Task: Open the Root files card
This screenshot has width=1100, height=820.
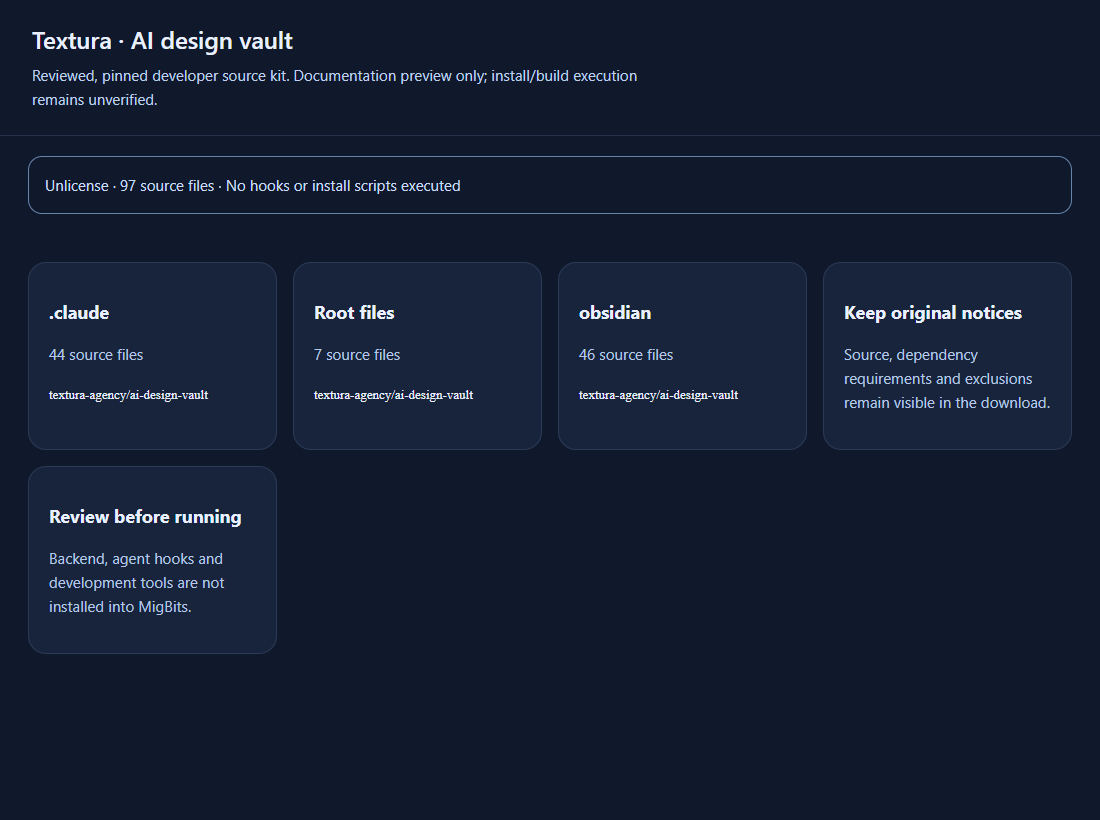Action: click(x=417, y=356)
